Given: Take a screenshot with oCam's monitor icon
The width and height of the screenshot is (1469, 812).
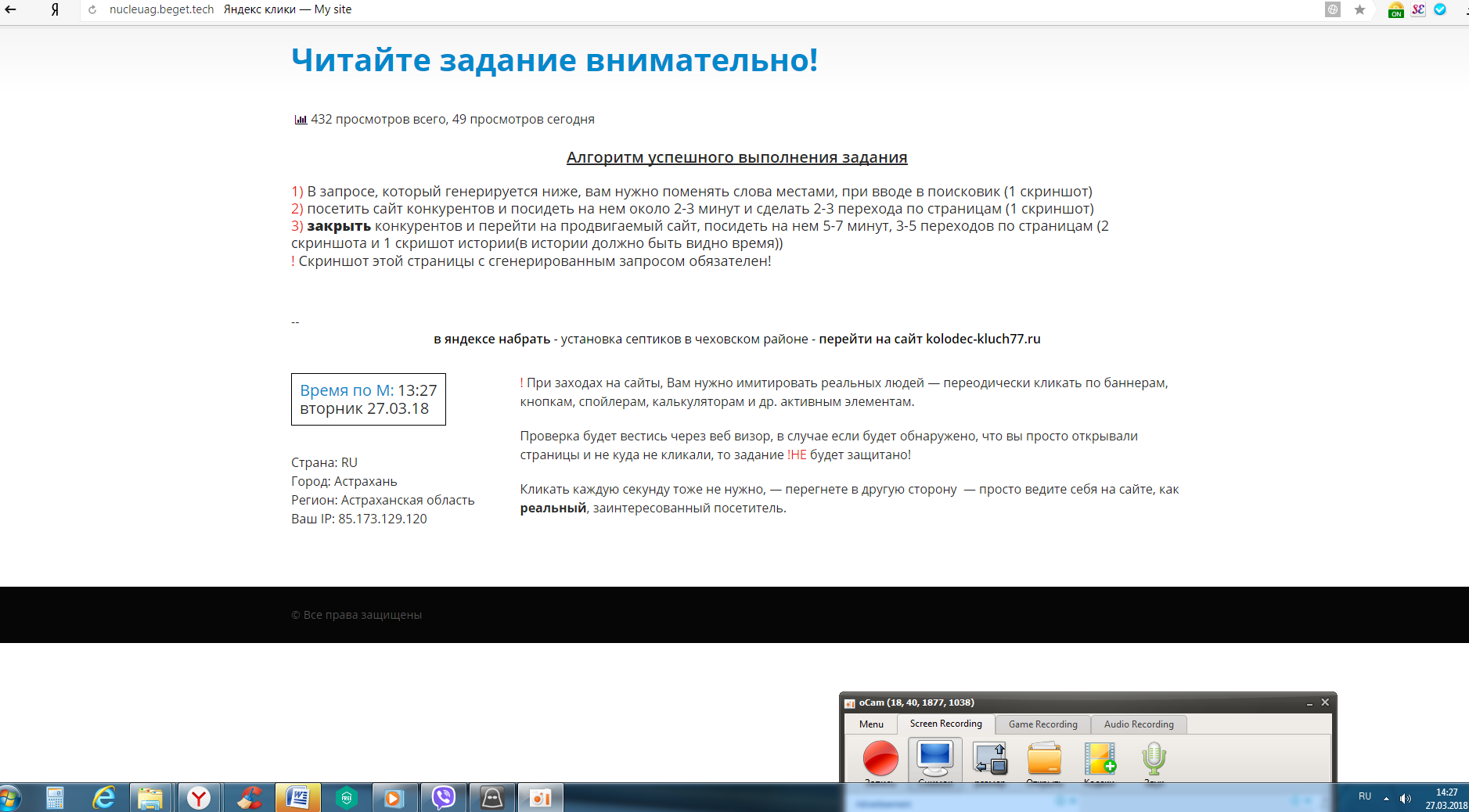Looking at the screenshot, I should click(x=935, y=759).
